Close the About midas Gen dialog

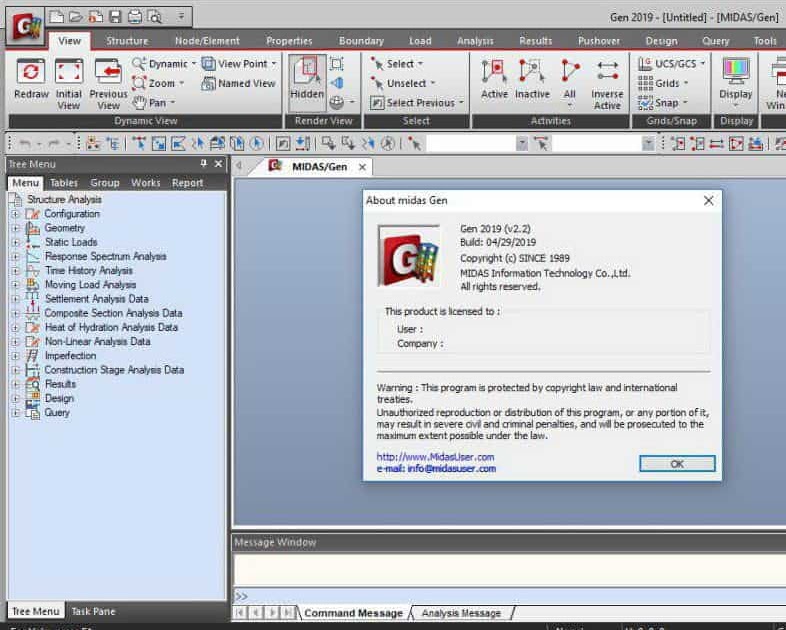click(x=708, y=200)
